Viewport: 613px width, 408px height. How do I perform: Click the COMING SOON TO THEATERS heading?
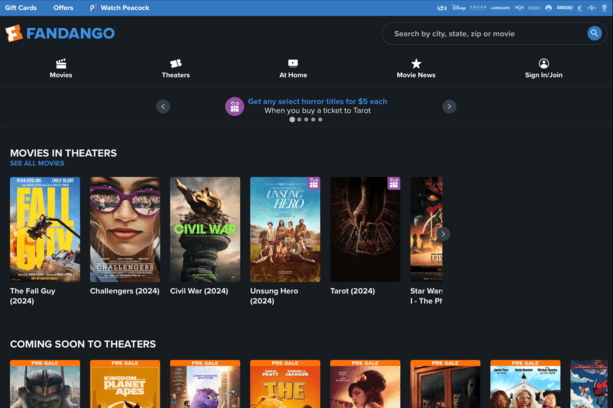click(x=83, y=344)
